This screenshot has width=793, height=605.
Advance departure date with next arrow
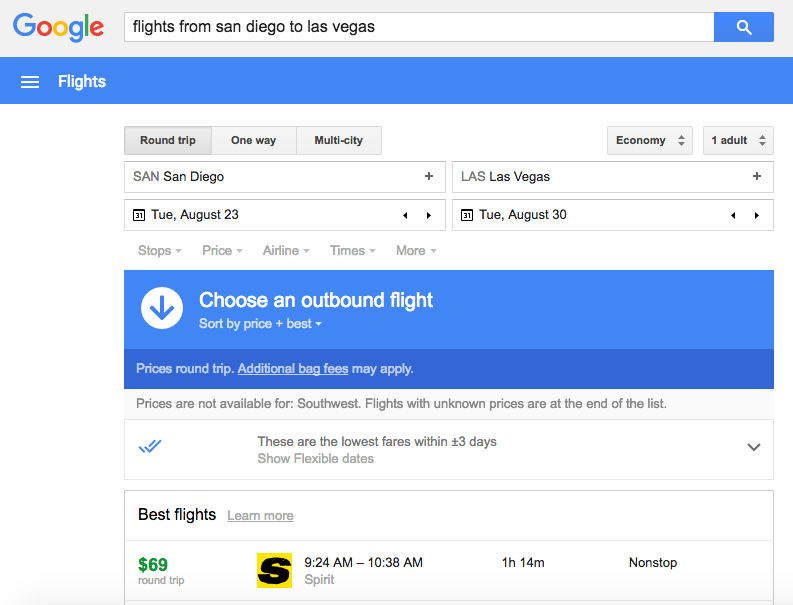[x=429, y=215]
